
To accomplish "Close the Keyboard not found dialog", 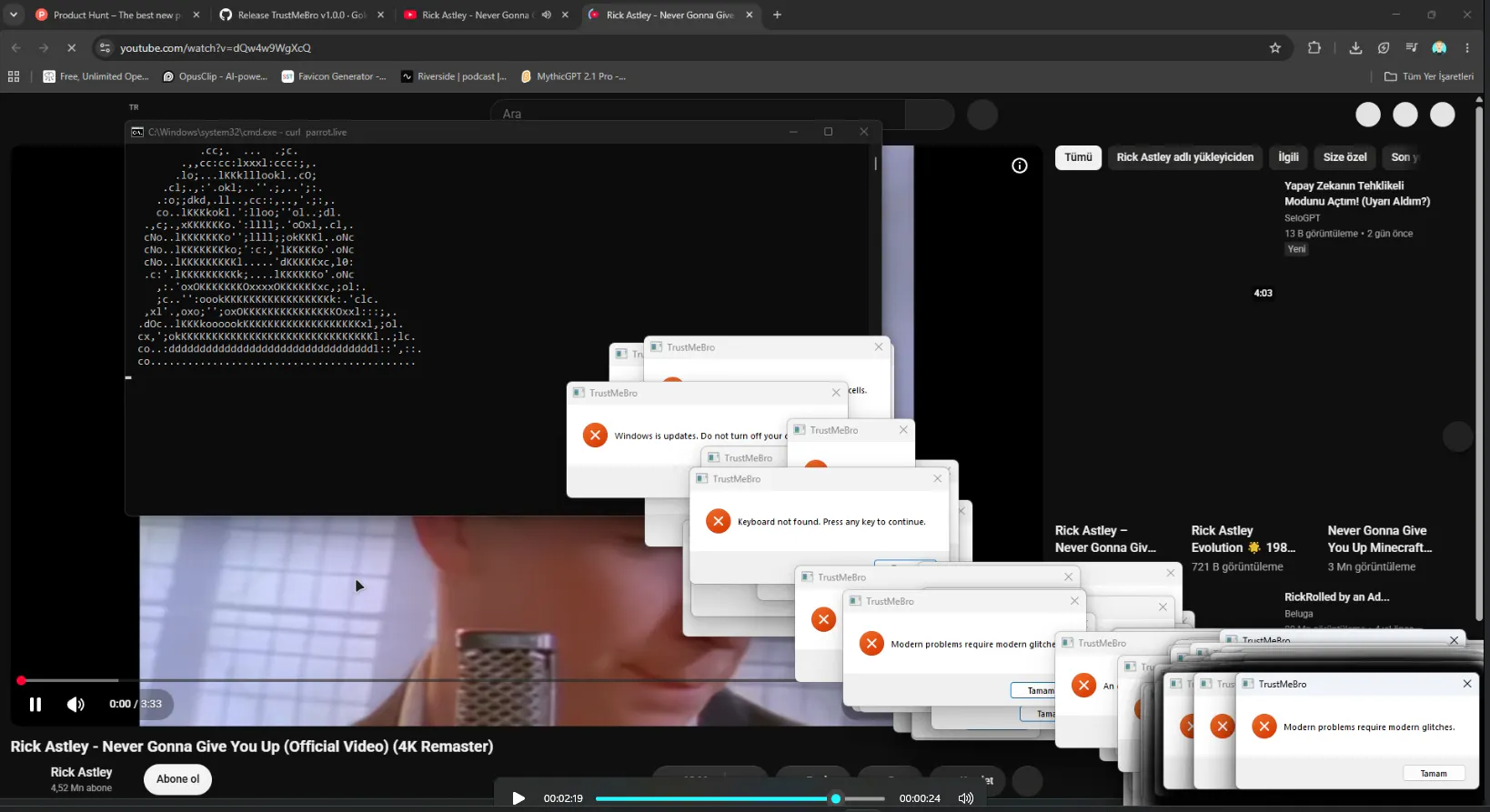I will click(938, 478).
